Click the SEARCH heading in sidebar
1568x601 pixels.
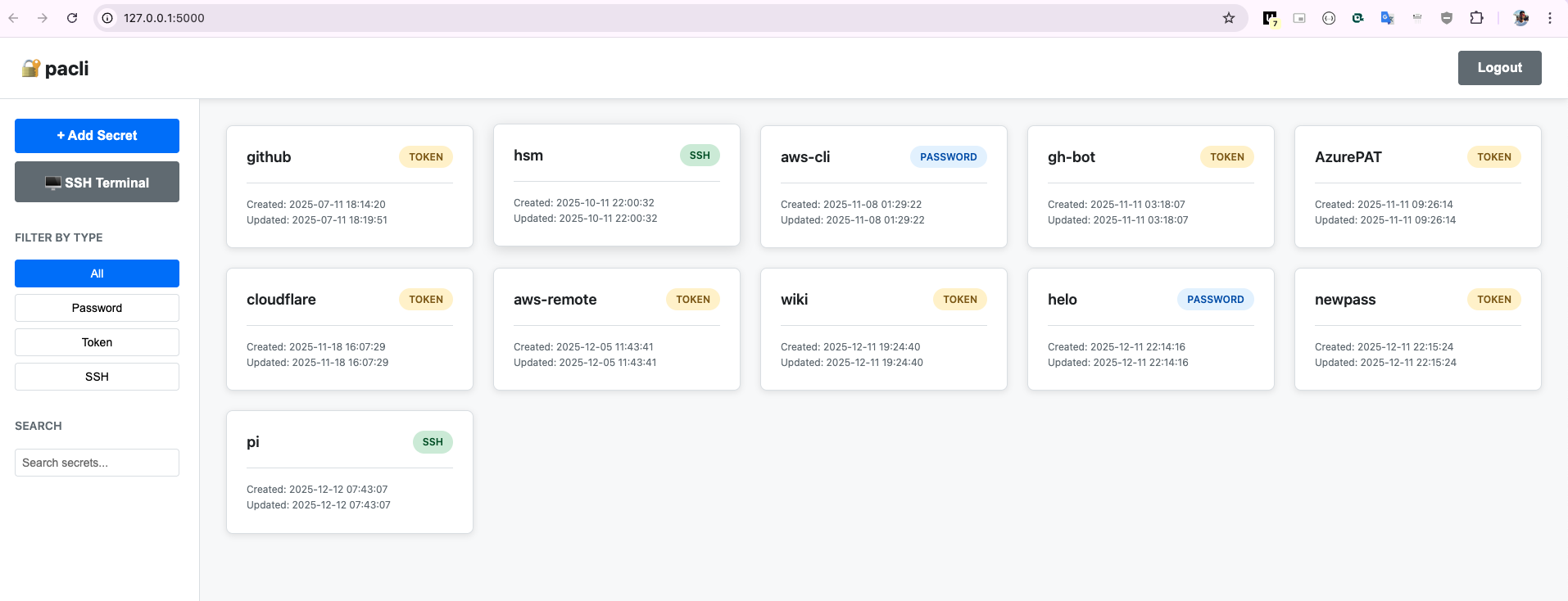click(x=39, y=426)
